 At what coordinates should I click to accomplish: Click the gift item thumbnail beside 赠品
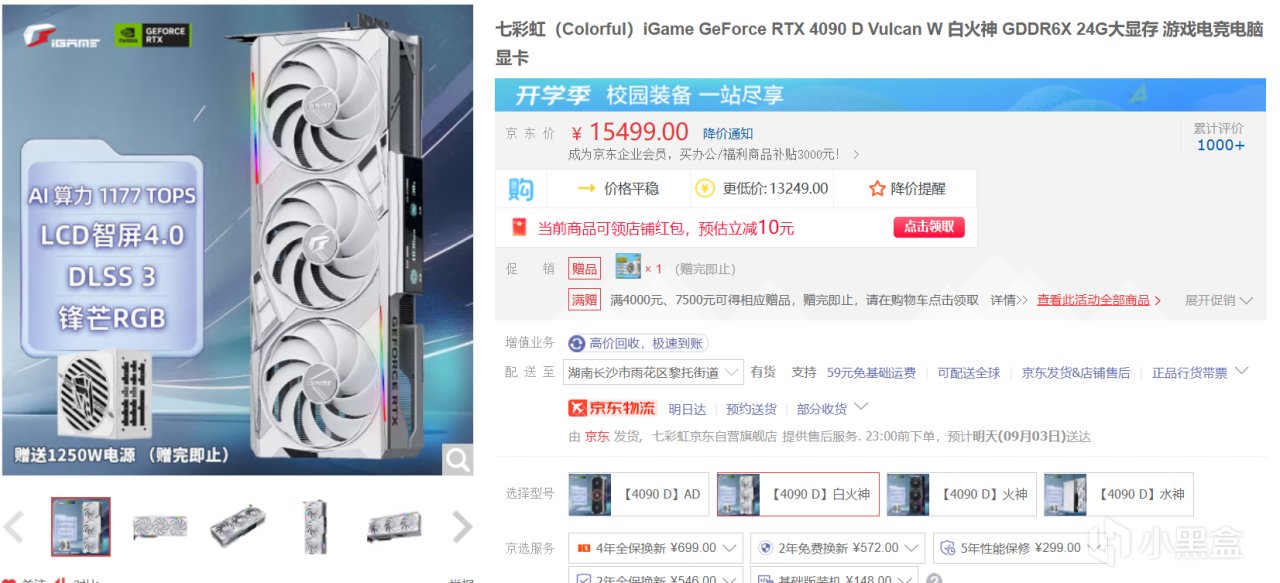(x=627, y=267)
